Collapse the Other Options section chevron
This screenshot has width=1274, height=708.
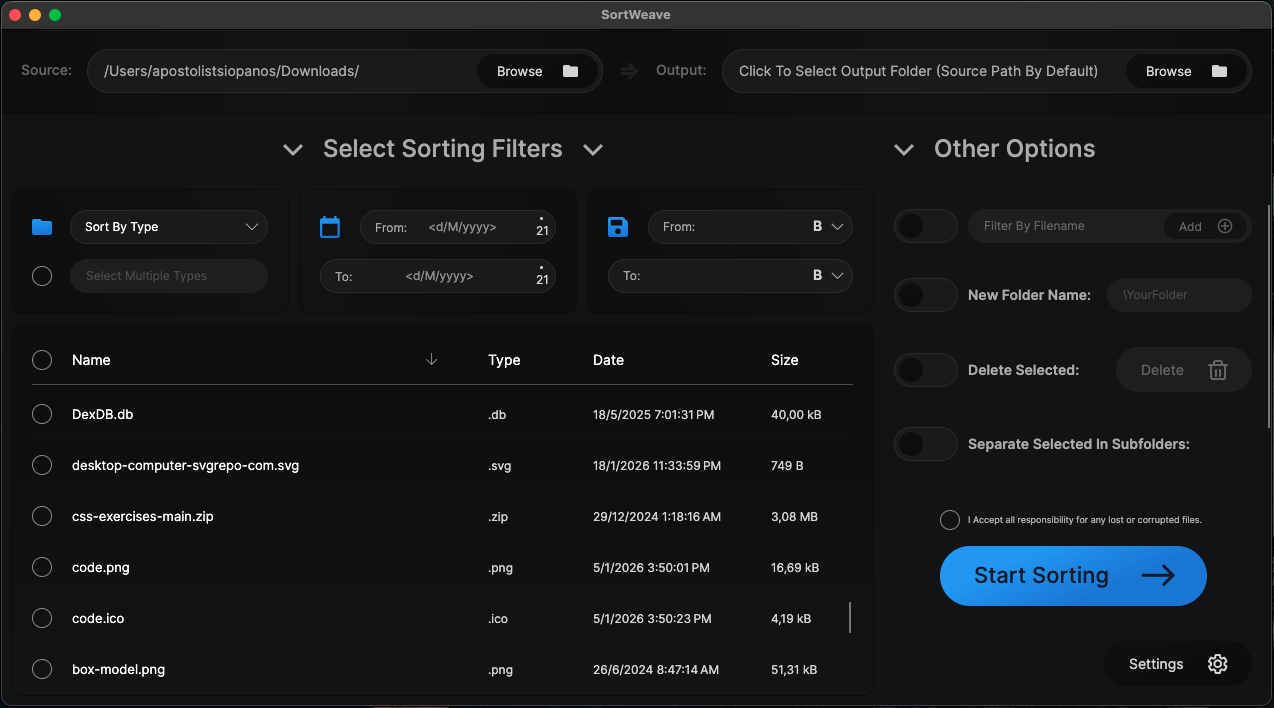[904, 149]
